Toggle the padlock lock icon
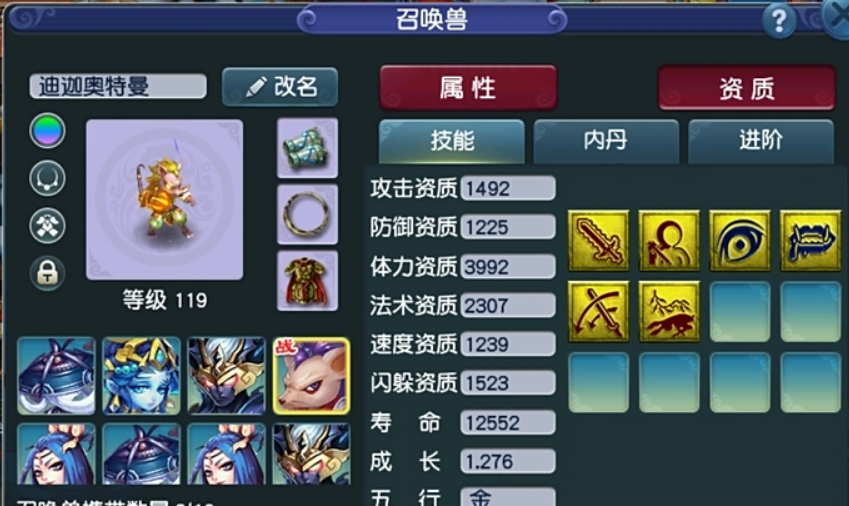 click(x=48, y=273)
